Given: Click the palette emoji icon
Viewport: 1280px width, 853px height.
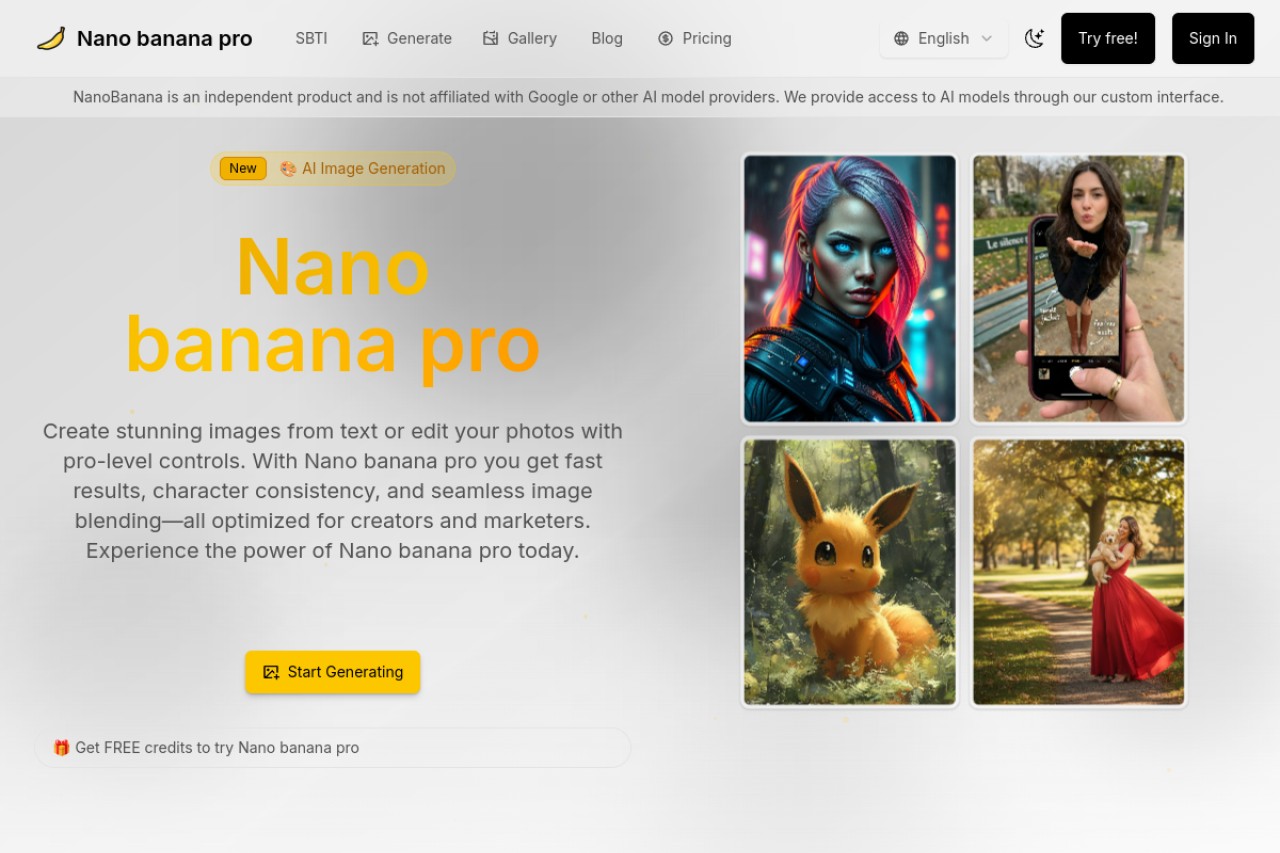Looking at the screenshot, I should (x=288, y=168).
